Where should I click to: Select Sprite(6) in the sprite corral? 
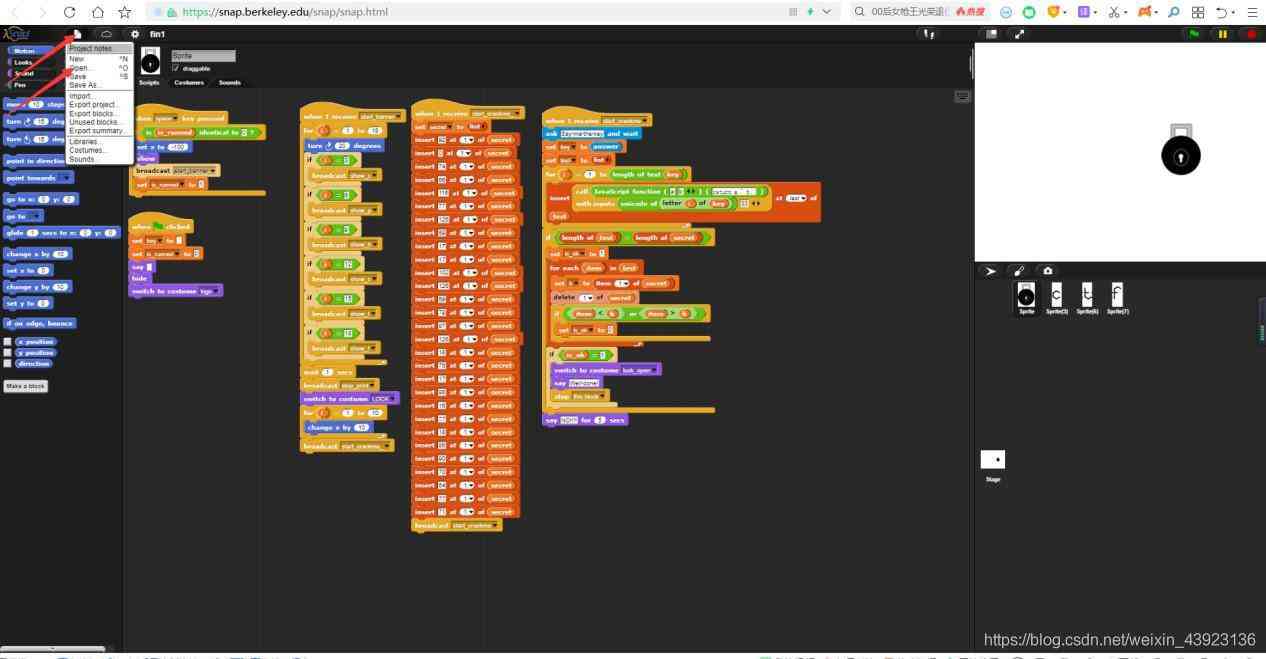click(1087, 298)
